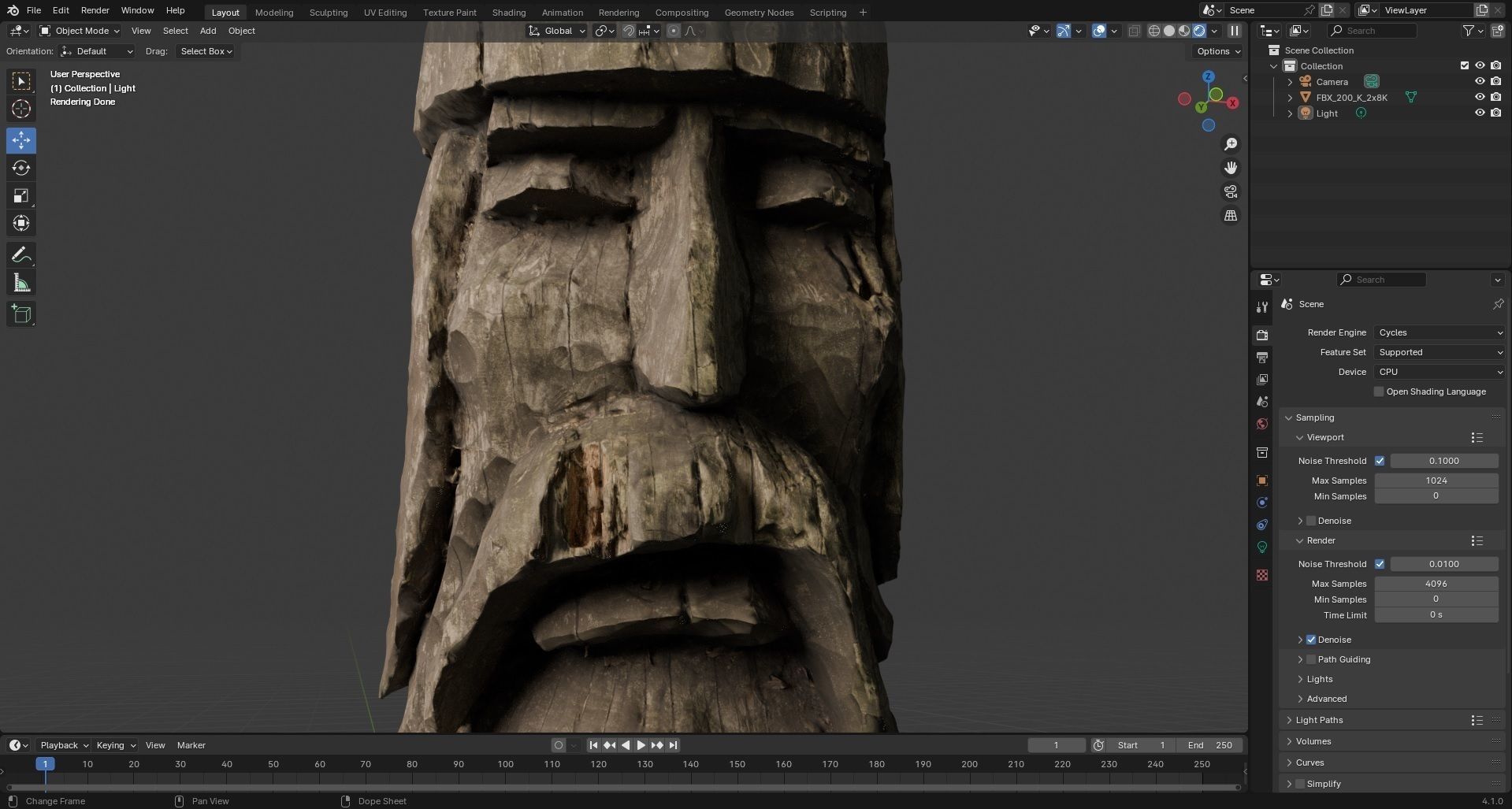
Task: Open the Render properties tab
Action: (x=1262, y=335)
